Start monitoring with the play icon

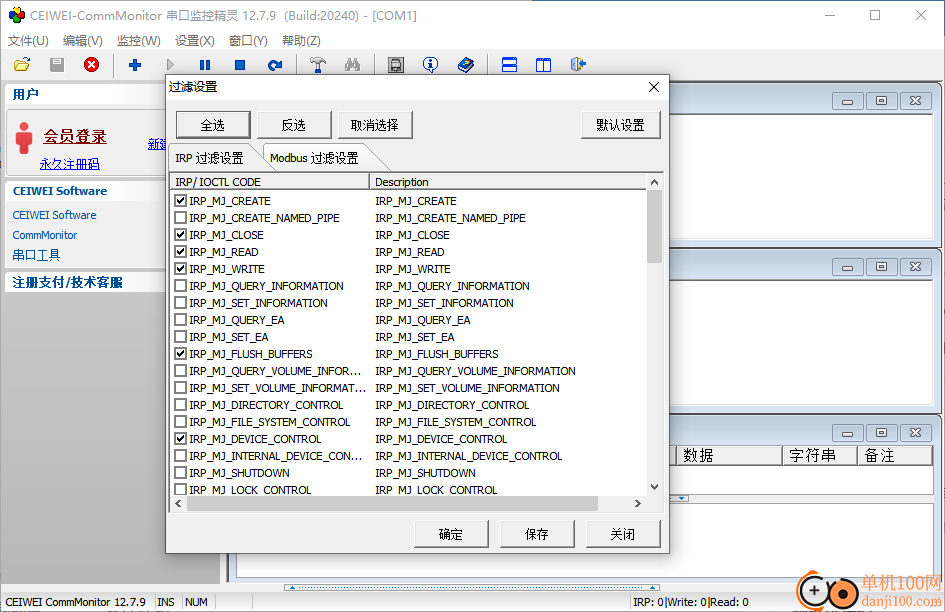point(170,65)
